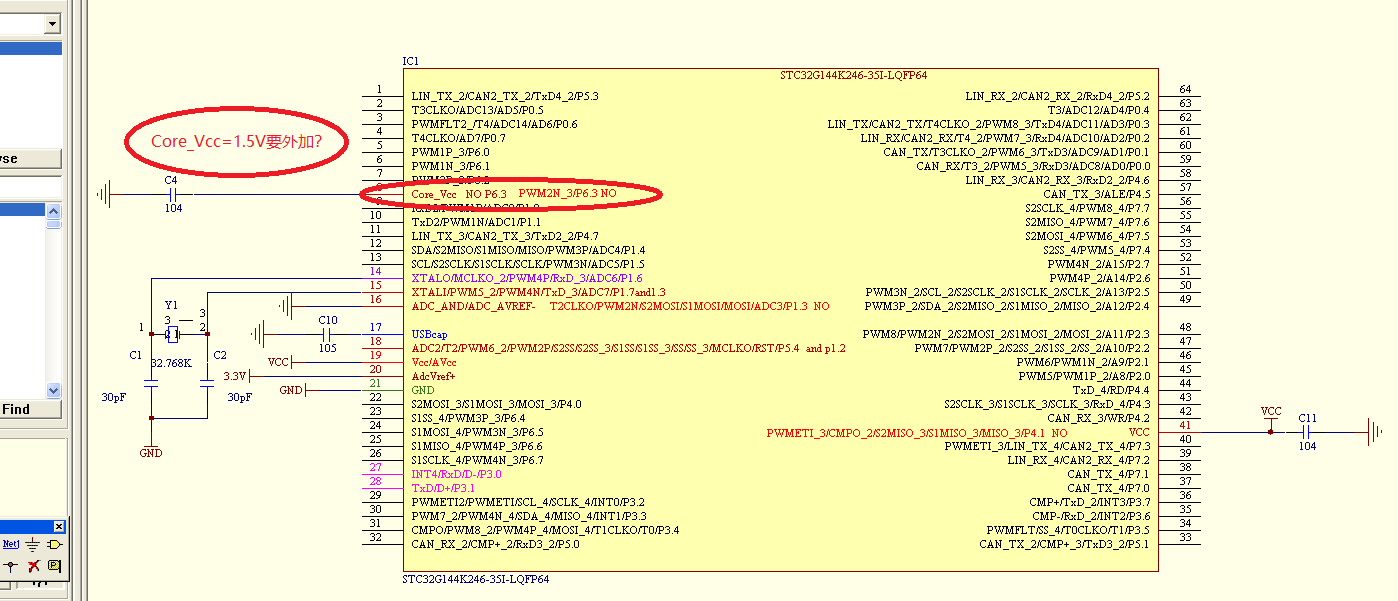Image resolution: width=1398 pixels, height=601 pixels.
Task: Select capacitor C1 symbol
Action: pos(151,382)
